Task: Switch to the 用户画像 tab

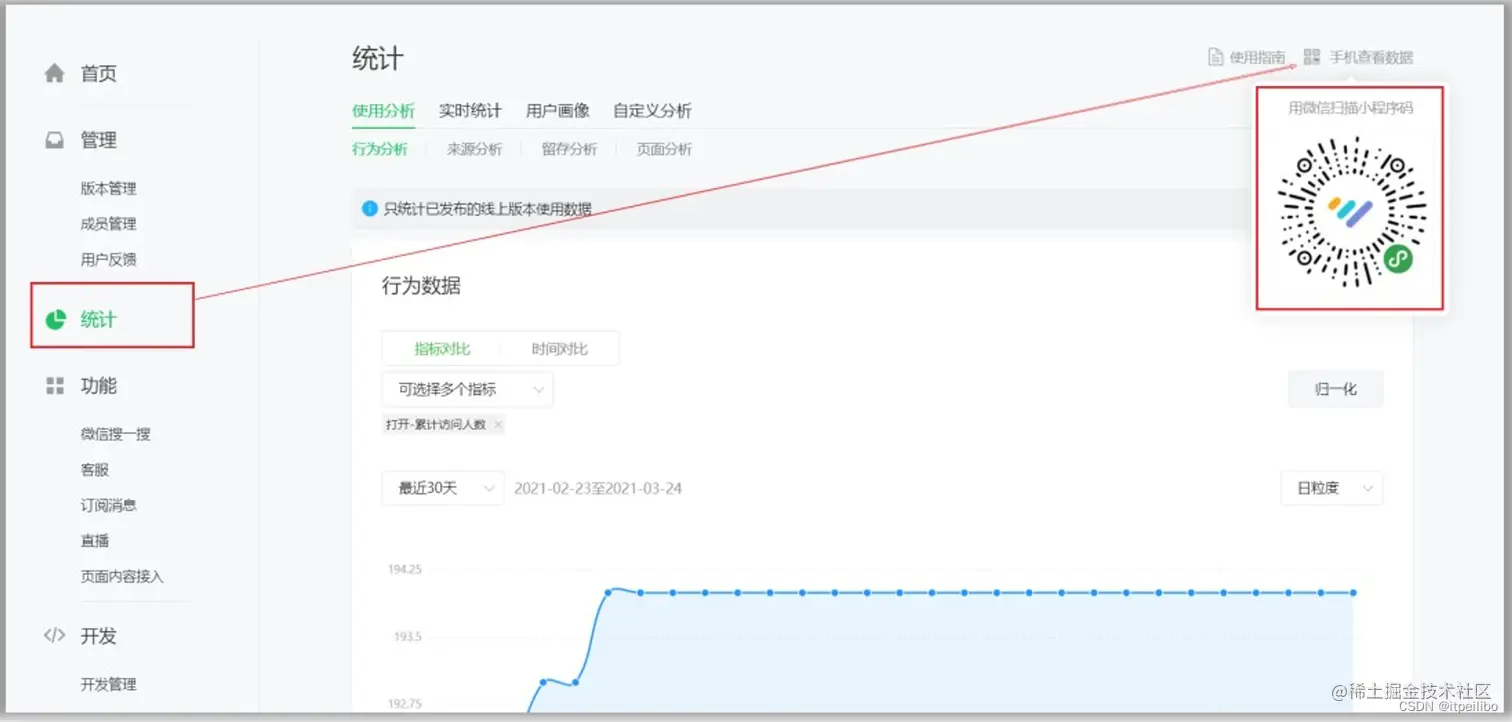Action: click(x=557, y=111)
